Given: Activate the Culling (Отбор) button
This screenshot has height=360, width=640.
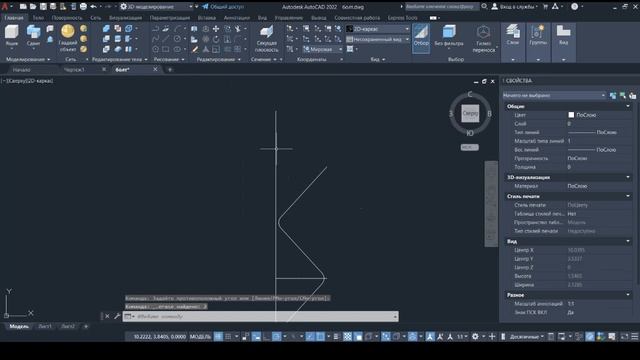Looking at the screenshot, I should [421, 38].
